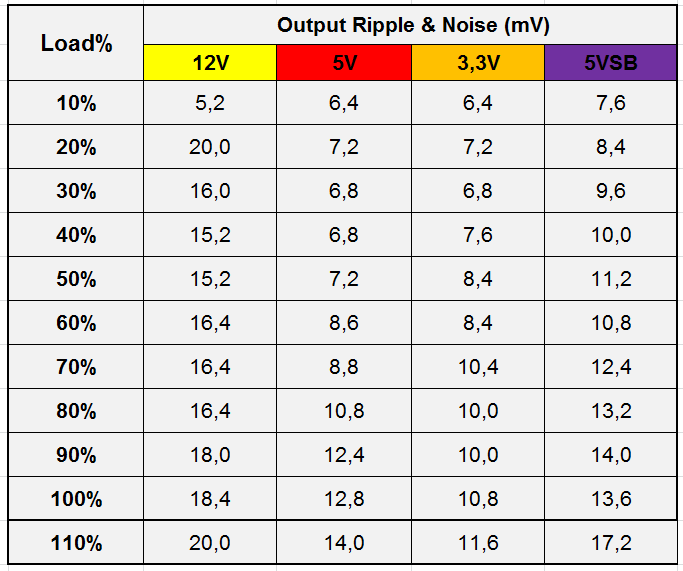Screen dimensions: 683x571
Task: Select the 80% load row label
Action: pos(76,411)
